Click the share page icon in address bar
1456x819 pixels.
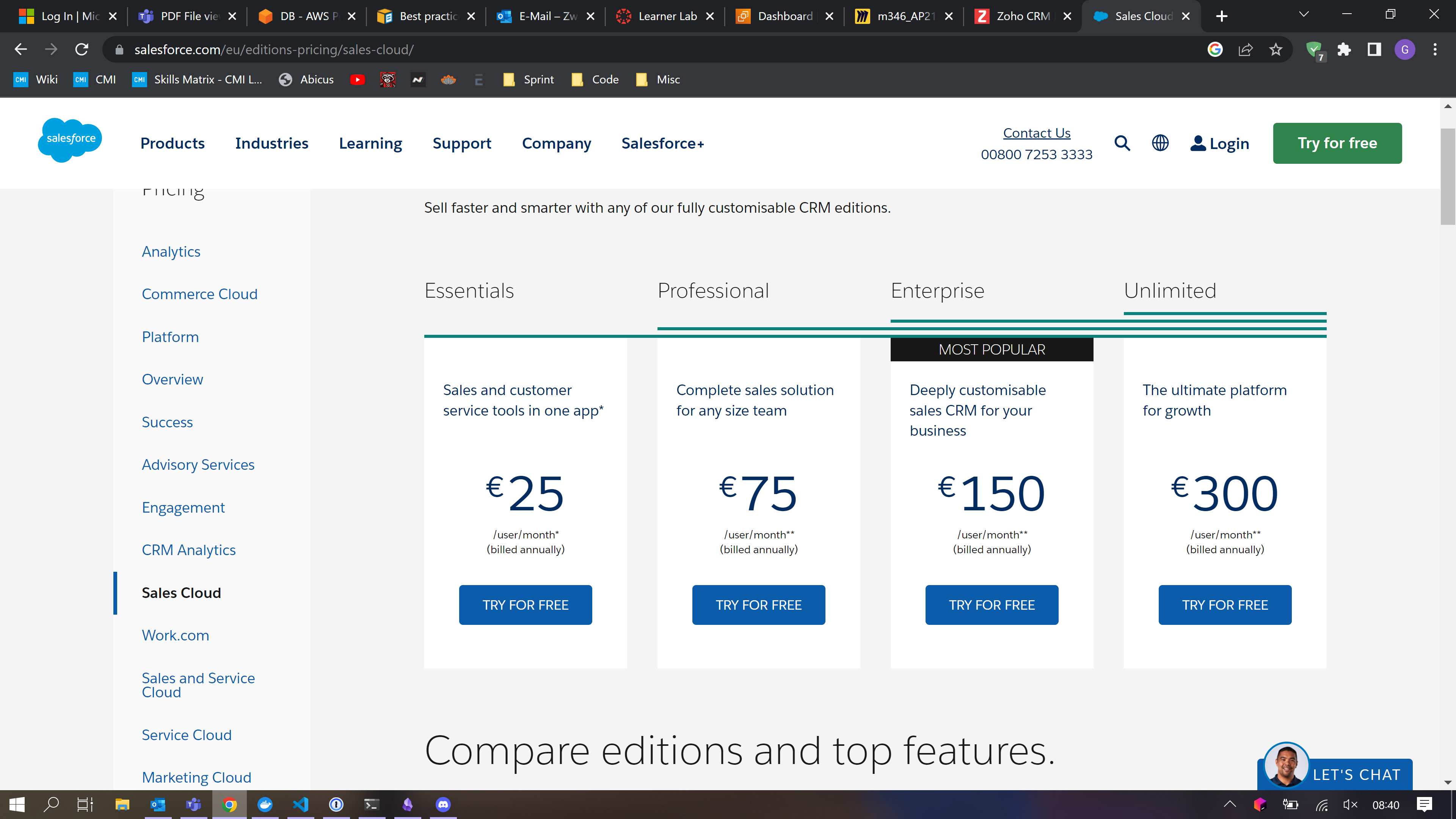[1245, 50]
